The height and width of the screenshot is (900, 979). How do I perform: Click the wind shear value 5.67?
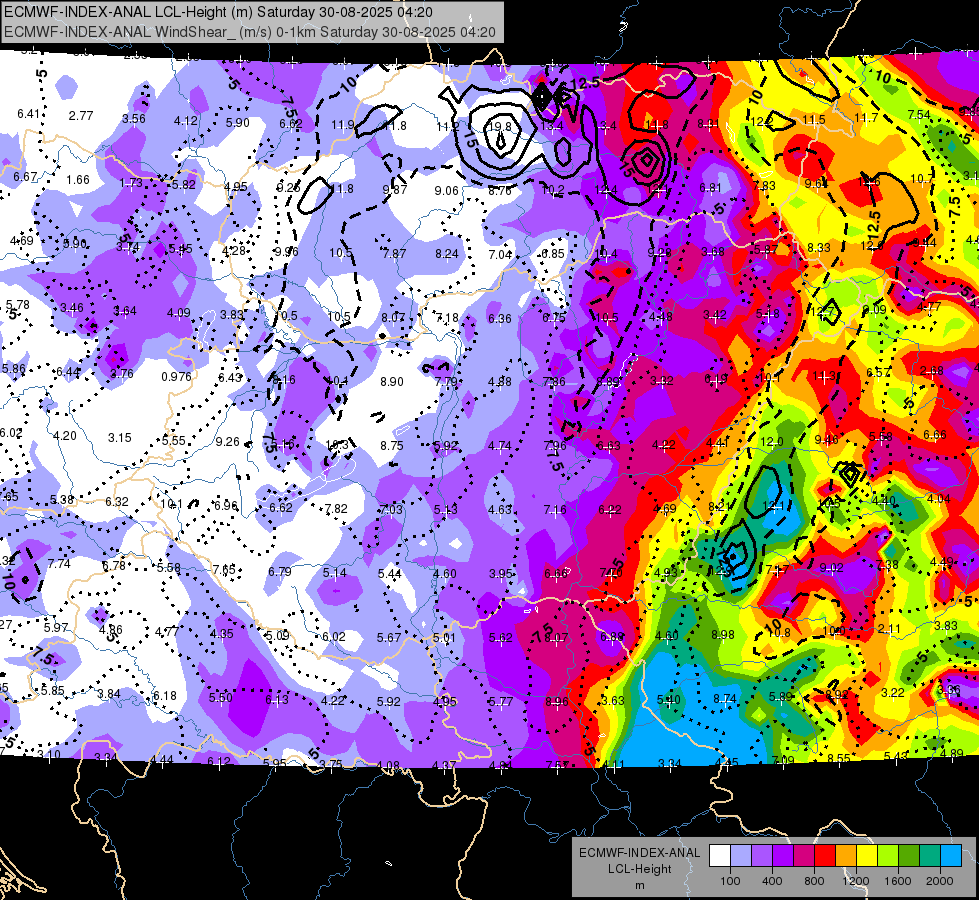(x=389, y=637)
